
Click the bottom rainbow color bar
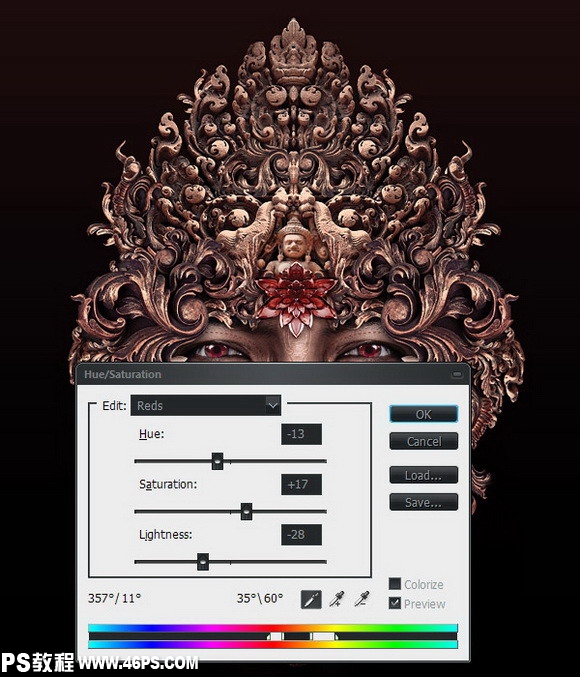(x=273, y=645)
